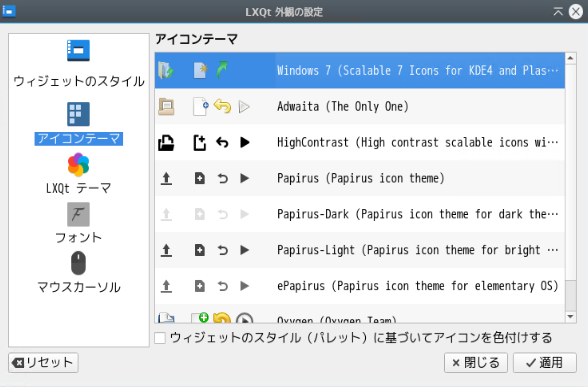The width and height of the screenshot is (588, 387).
Task: Click new document icon in HighContrast row
Action: (200, 142)
